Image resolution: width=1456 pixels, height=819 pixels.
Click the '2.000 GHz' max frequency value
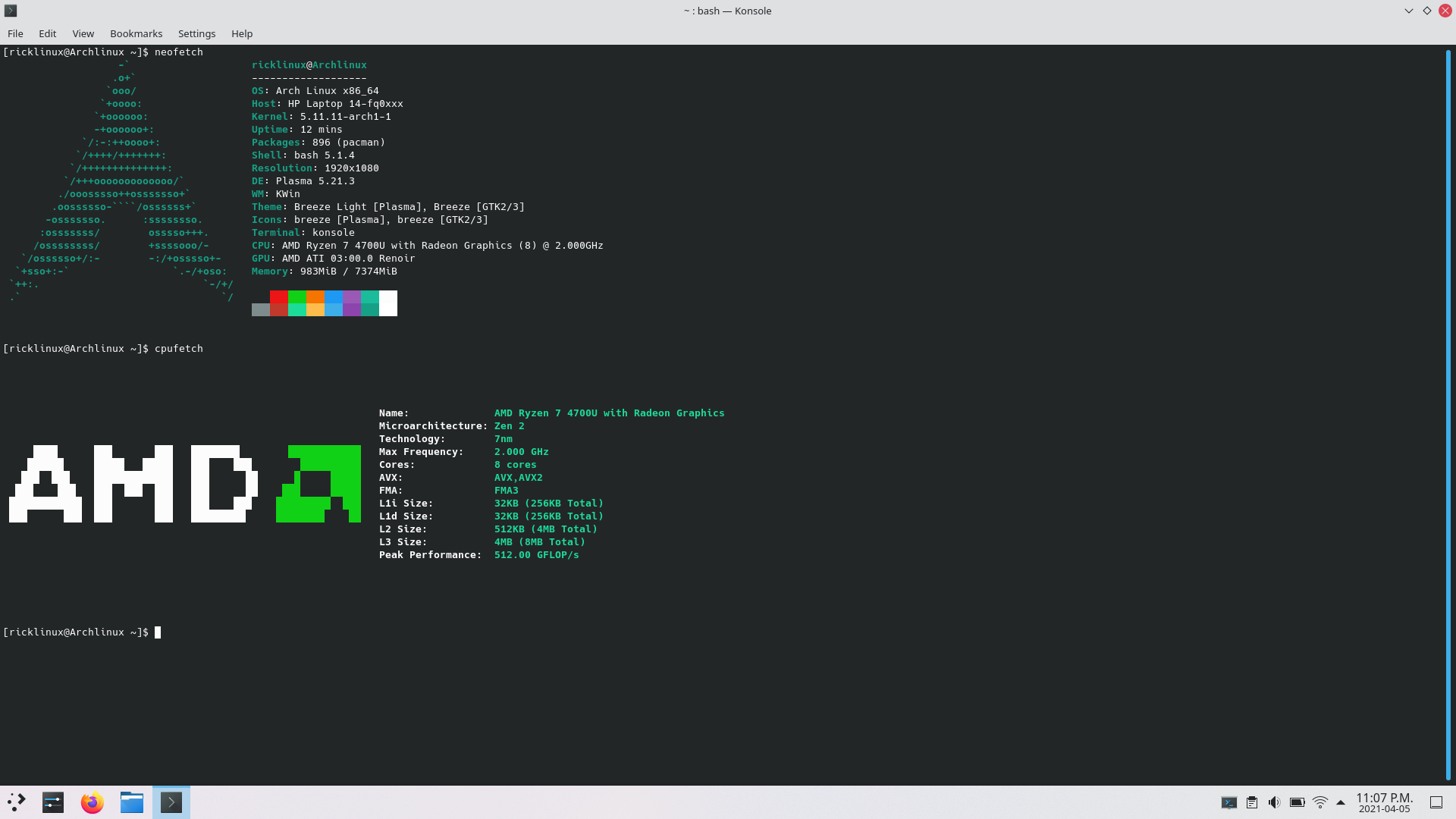coord(522,452)
